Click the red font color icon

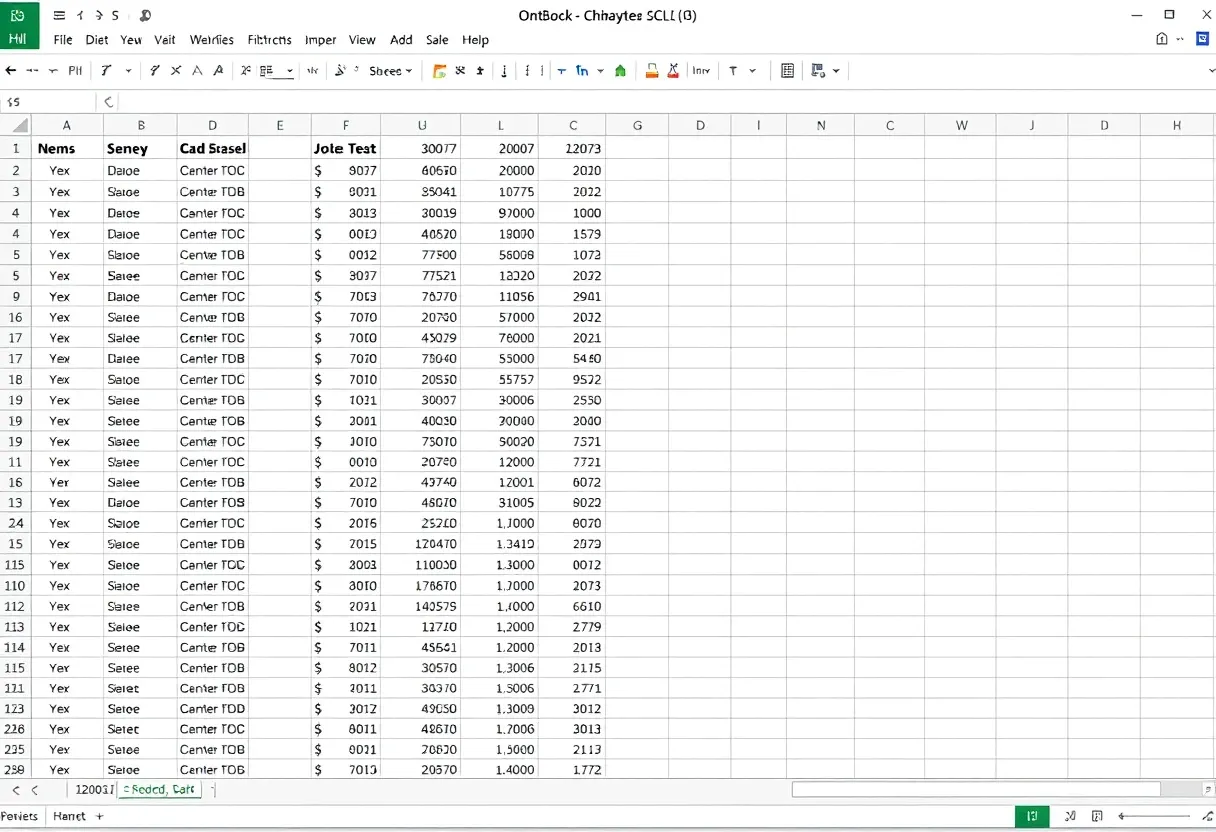674,70
